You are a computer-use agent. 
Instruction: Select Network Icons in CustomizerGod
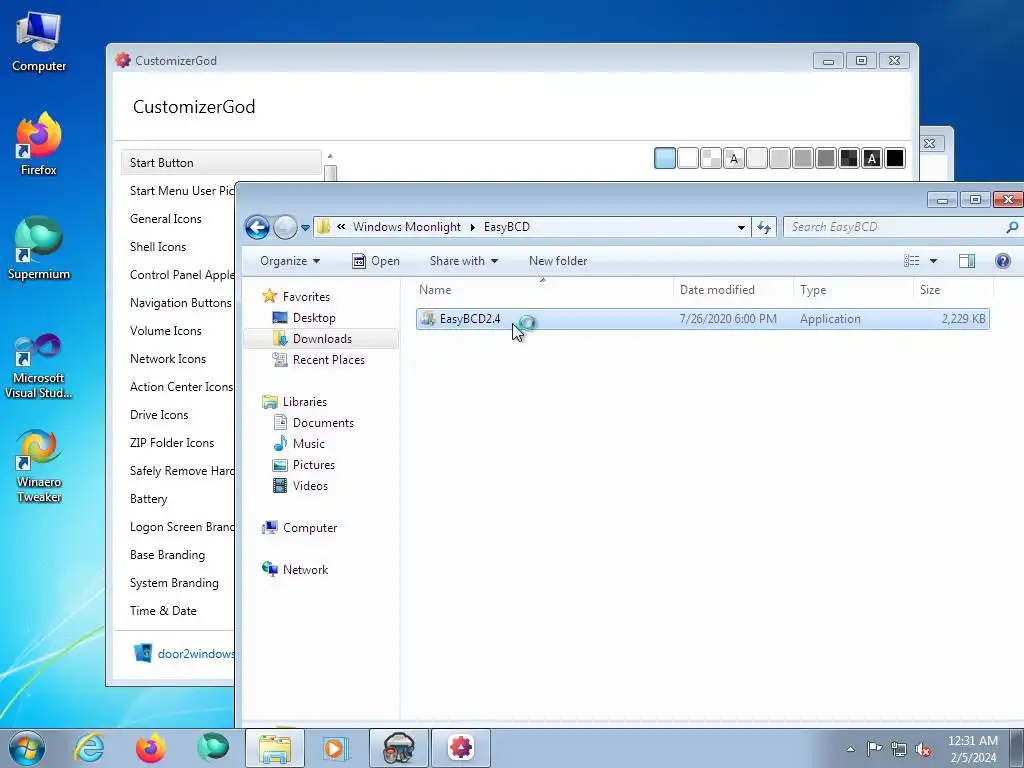[167, 359]
